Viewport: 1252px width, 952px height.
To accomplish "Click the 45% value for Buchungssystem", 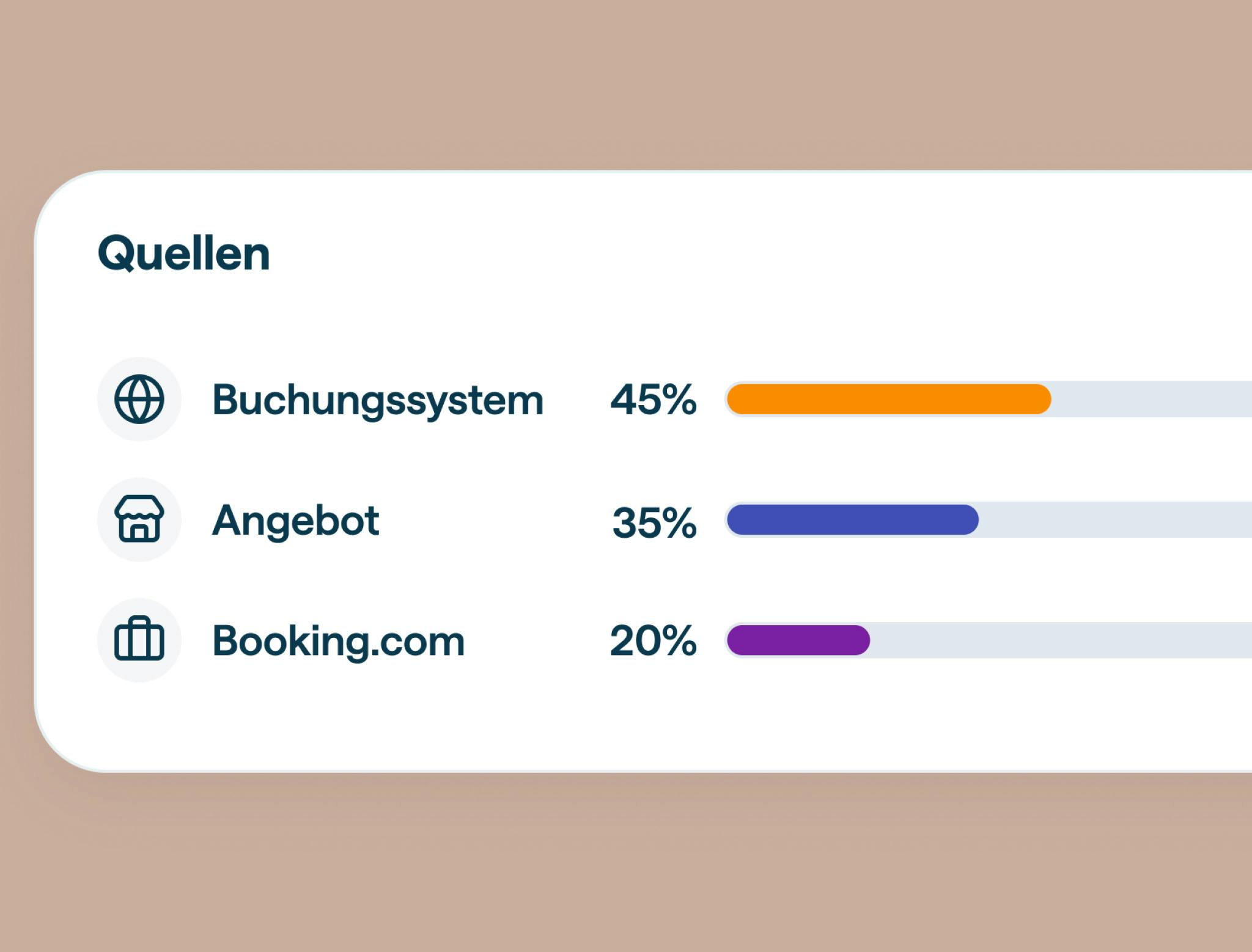I will [x=653, y=400].
